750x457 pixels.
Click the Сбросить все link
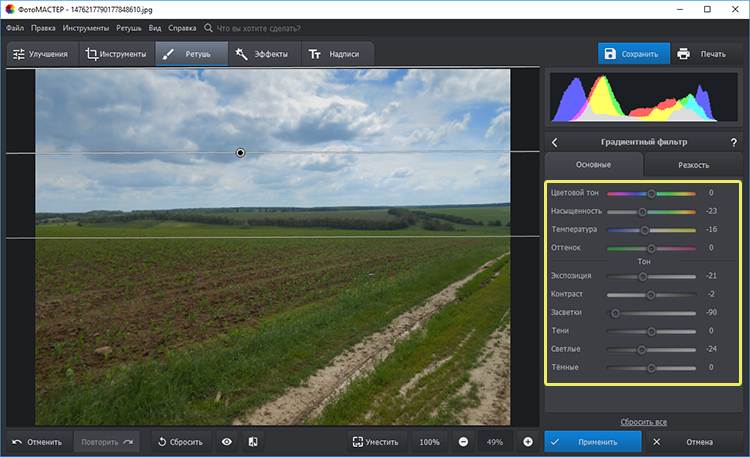[x=643, y=422]
